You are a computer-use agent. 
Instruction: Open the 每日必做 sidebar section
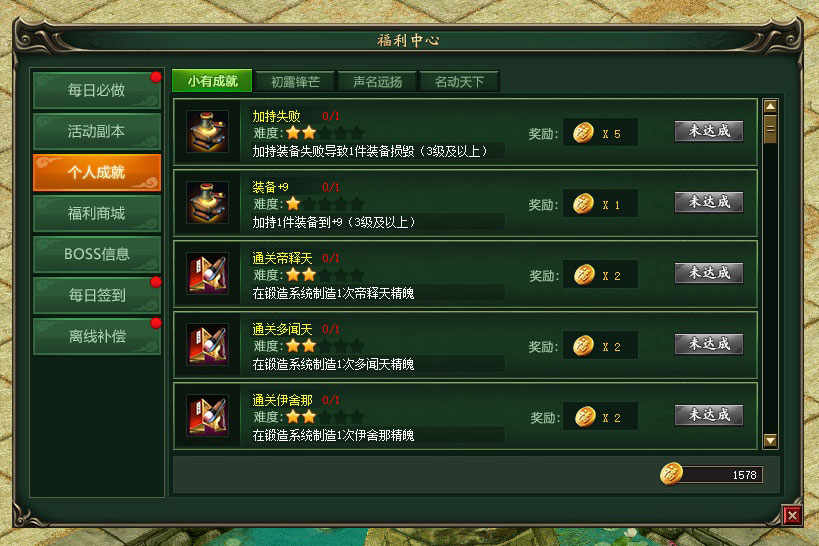[x=97, y=90]
